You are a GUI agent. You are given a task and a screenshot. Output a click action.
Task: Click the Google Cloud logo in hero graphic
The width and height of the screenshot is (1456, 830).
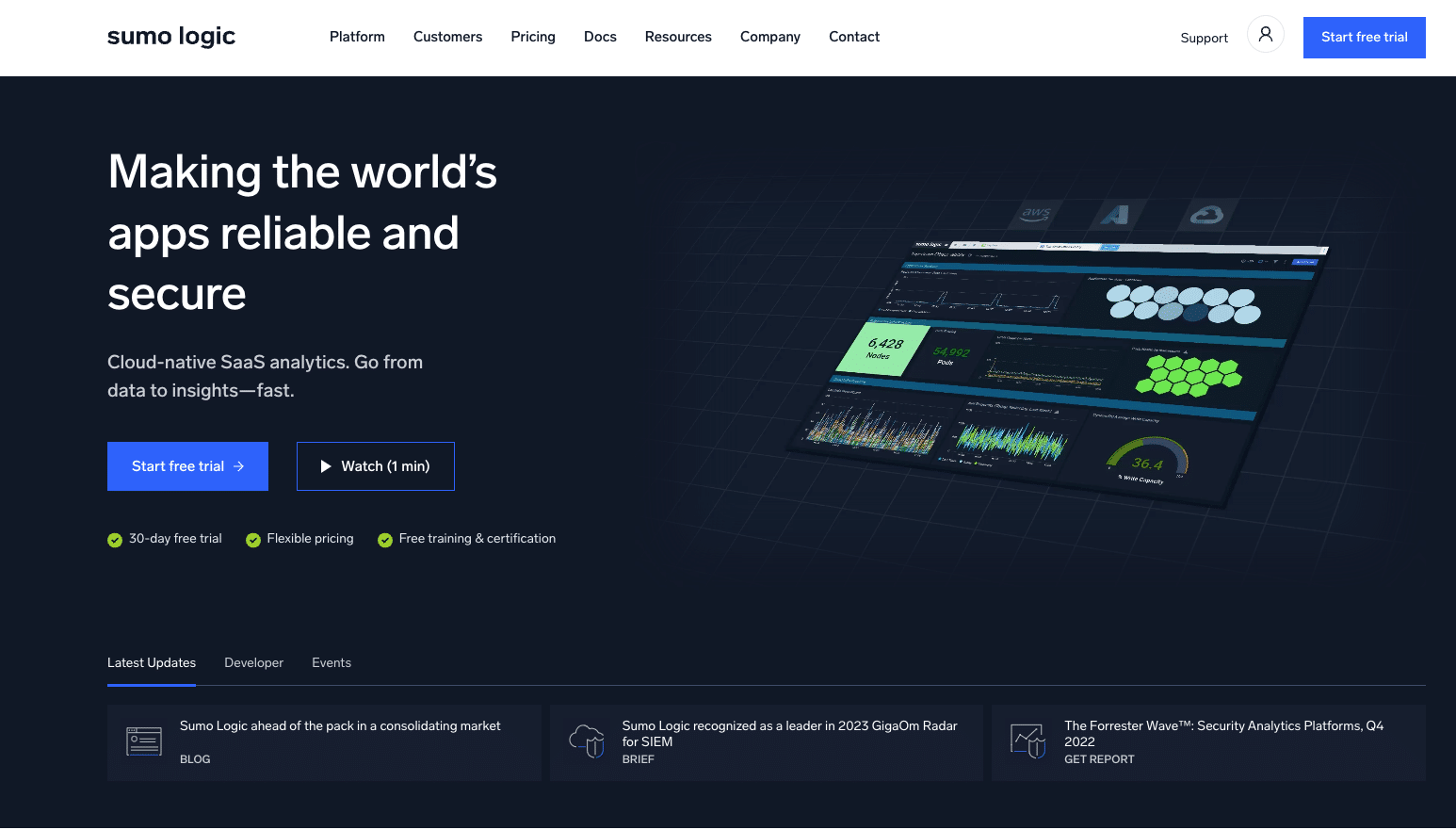1206,215
